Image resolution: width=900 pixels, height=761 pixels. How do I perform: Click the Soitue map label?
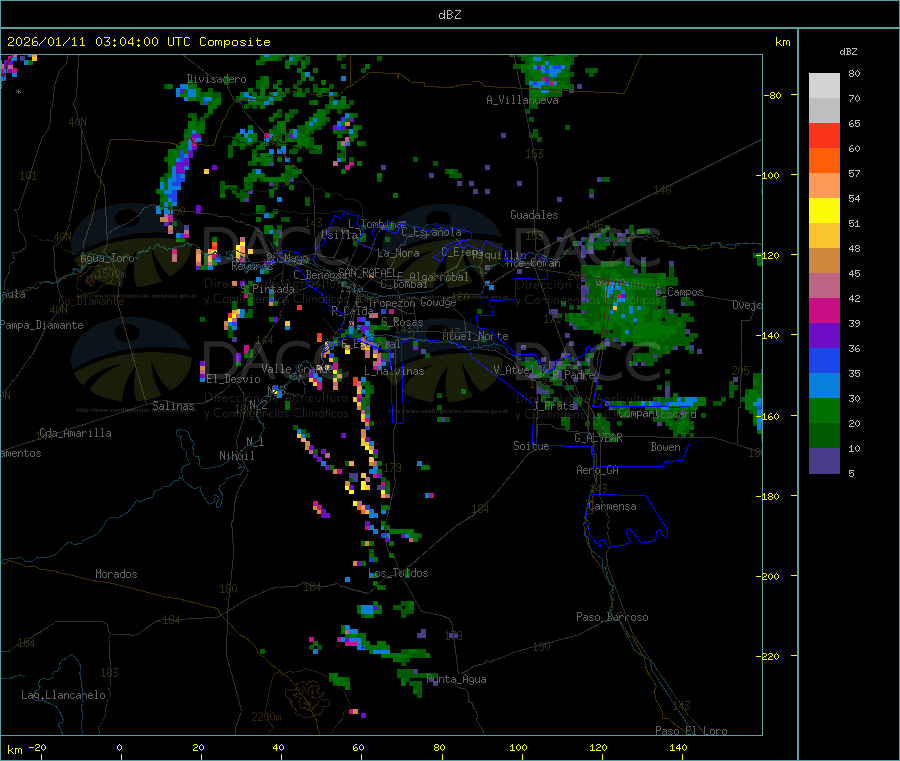click(x=531, y=446)
